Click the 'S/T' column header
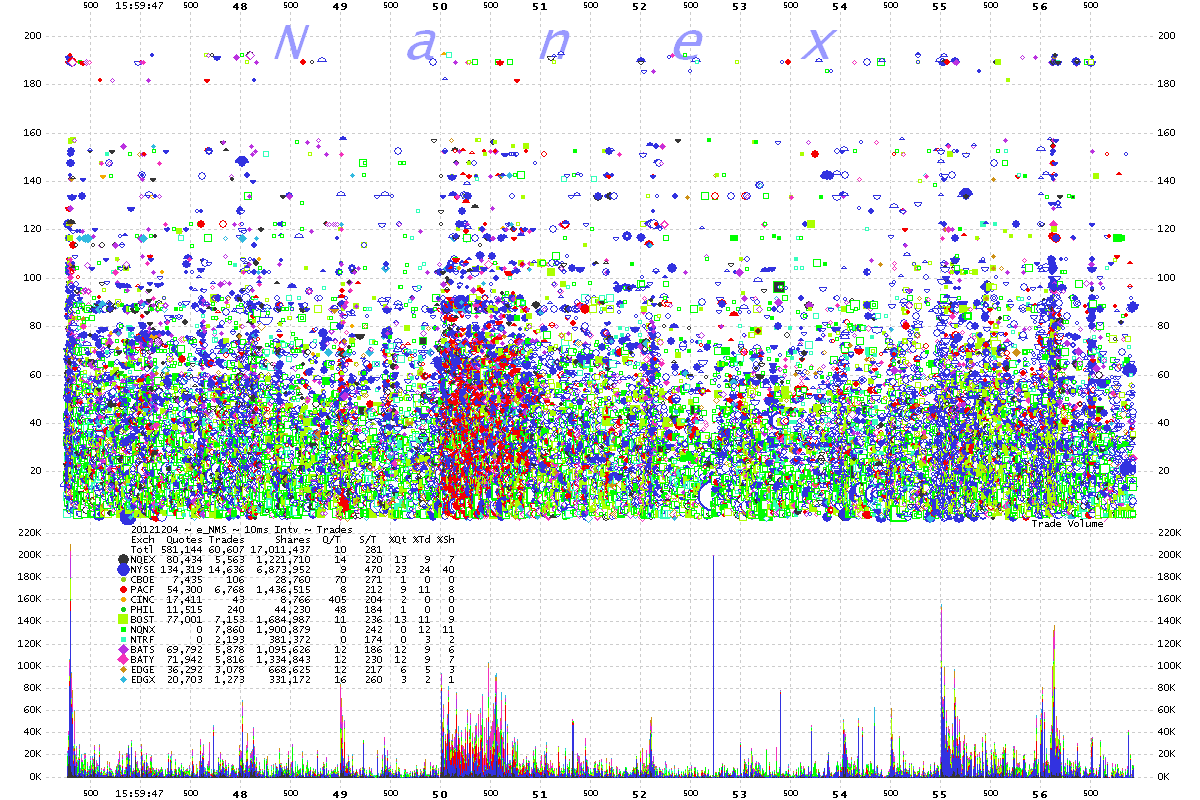This screenshot has height=800, width=1200. [370, 540]
